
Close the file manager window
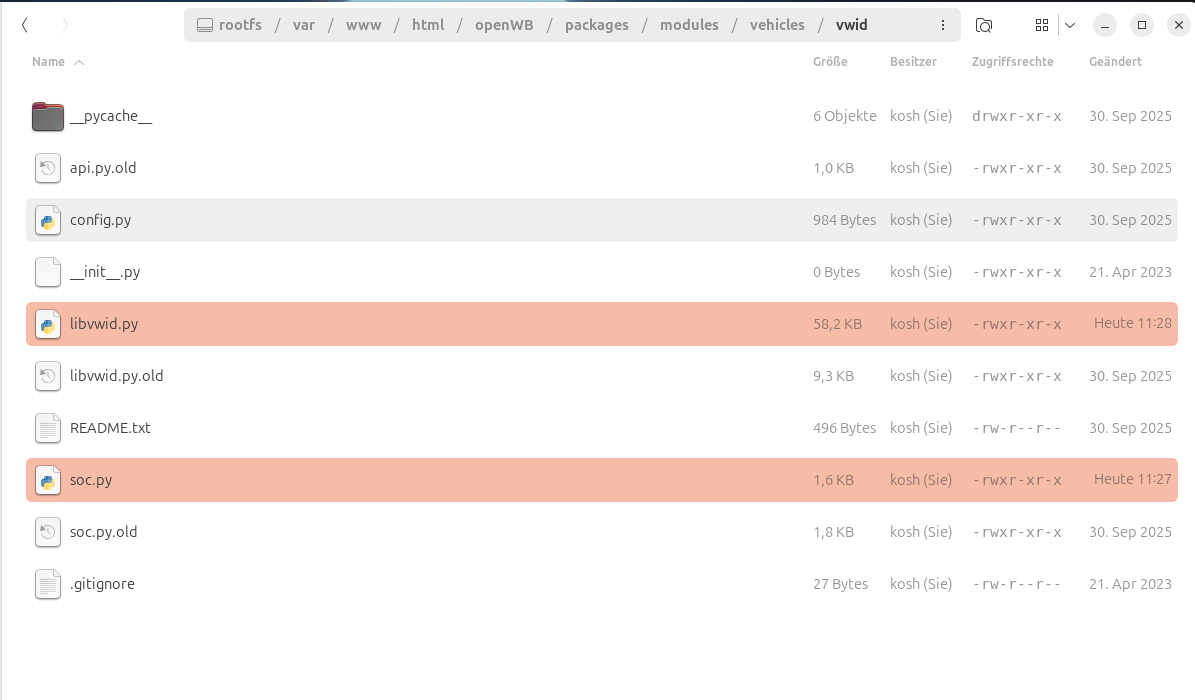(1179, 25)
